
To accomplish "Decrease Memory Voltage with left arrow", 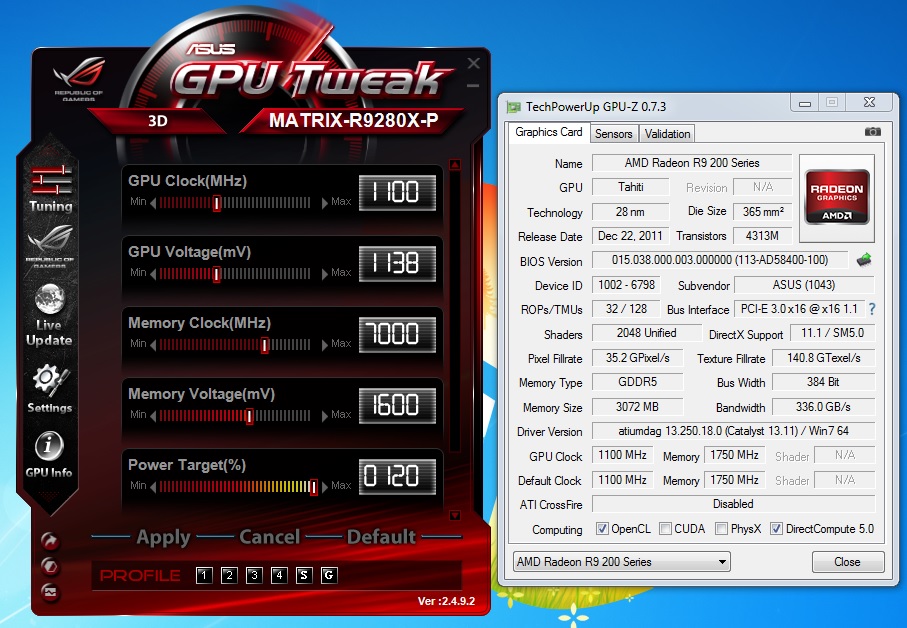I will pos(153,416).
